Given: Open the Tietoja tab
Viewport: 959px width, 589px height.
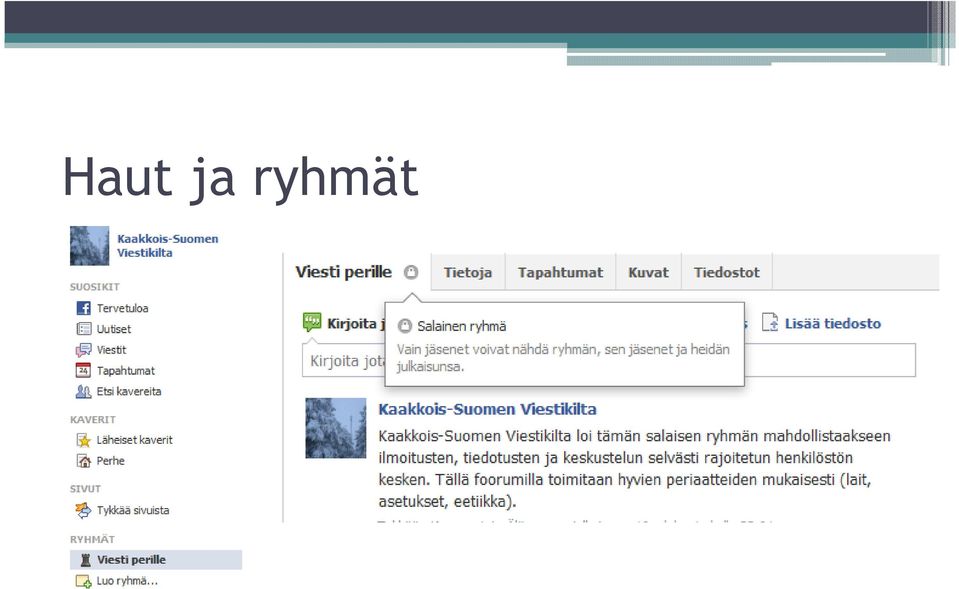Looking at the screenshot, I should click(x=468, y=272).
